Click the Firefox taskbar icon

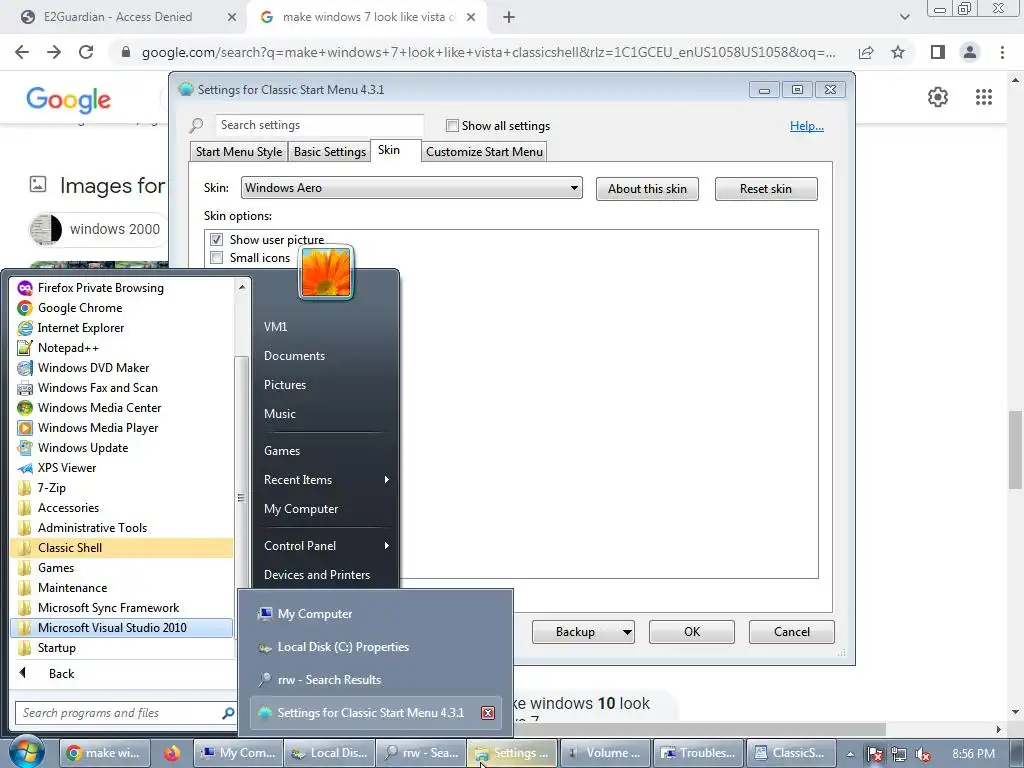click(172, 753)
